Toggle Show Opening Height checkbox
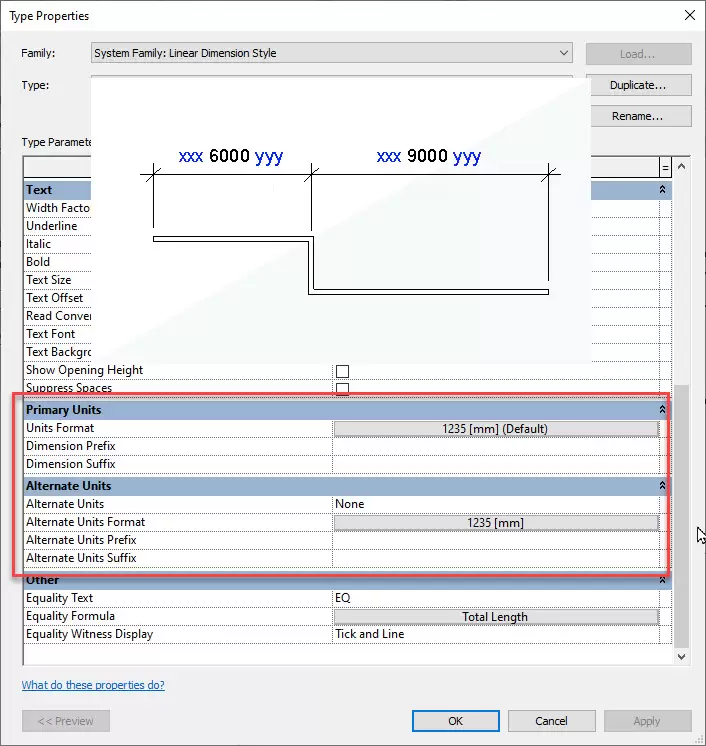Viewport: 706px width, 746px height. [342, 371]
